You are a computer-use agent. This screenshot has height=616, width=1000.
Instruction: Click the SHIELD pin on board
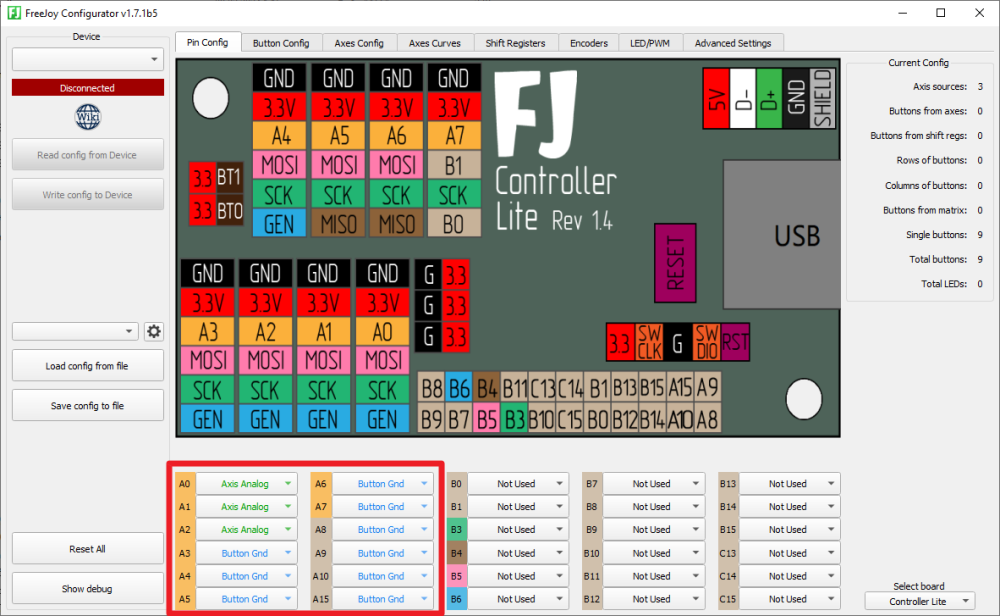822,98
